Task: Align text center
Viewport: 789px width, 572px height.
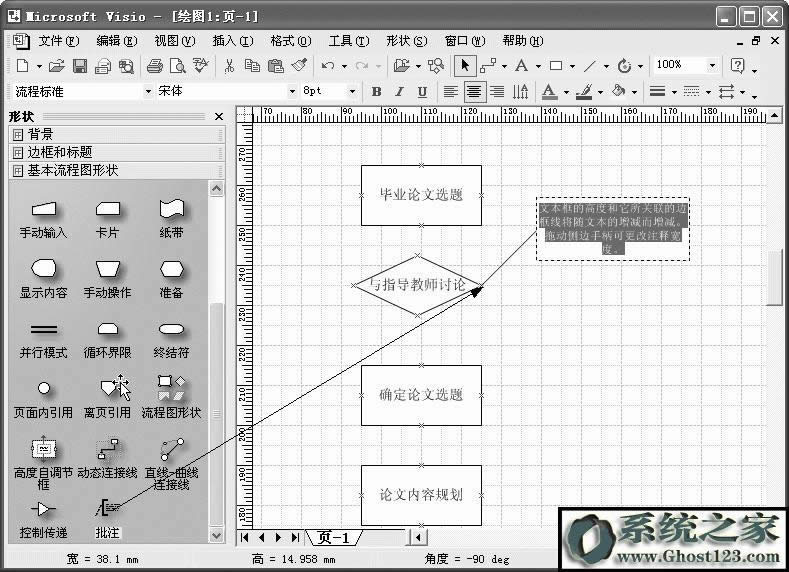Action: 474,92
